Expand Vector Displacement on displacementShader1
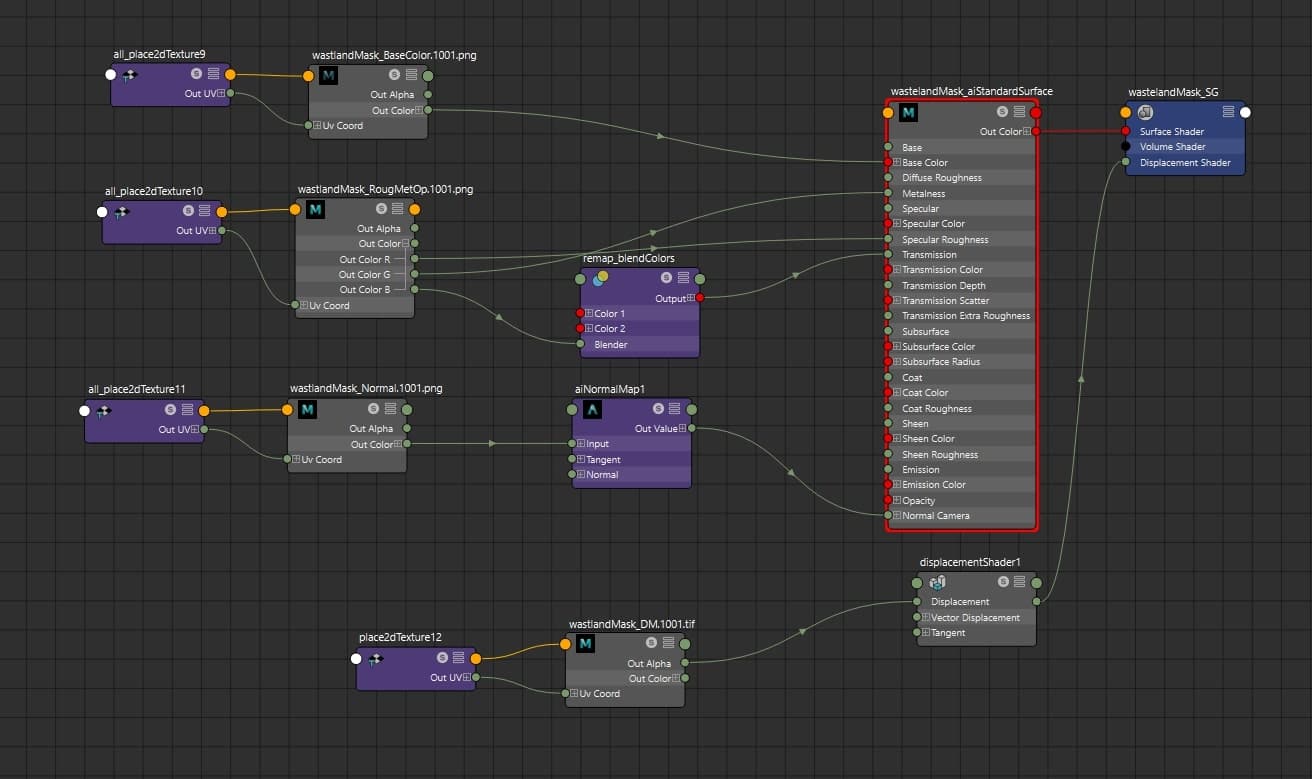 coord(926,618)
